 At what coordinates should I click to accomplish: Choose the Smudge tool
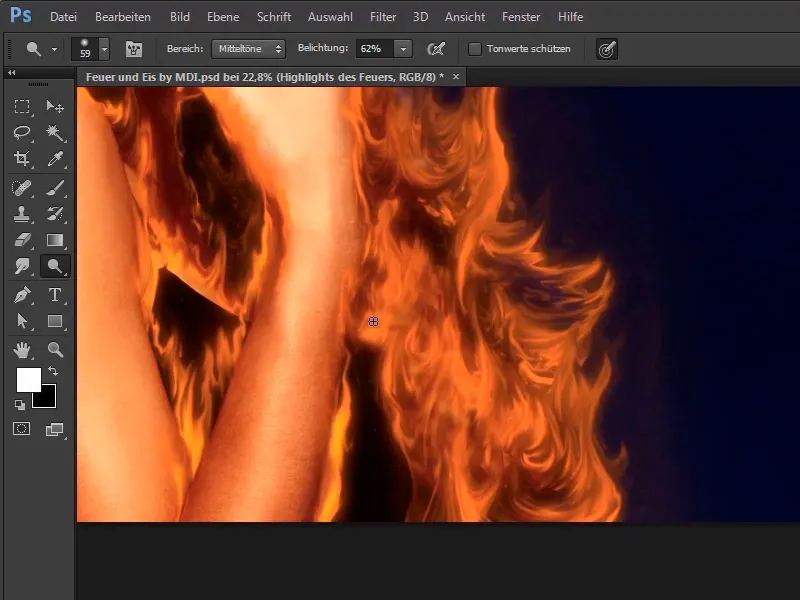[x=22, y=266]
